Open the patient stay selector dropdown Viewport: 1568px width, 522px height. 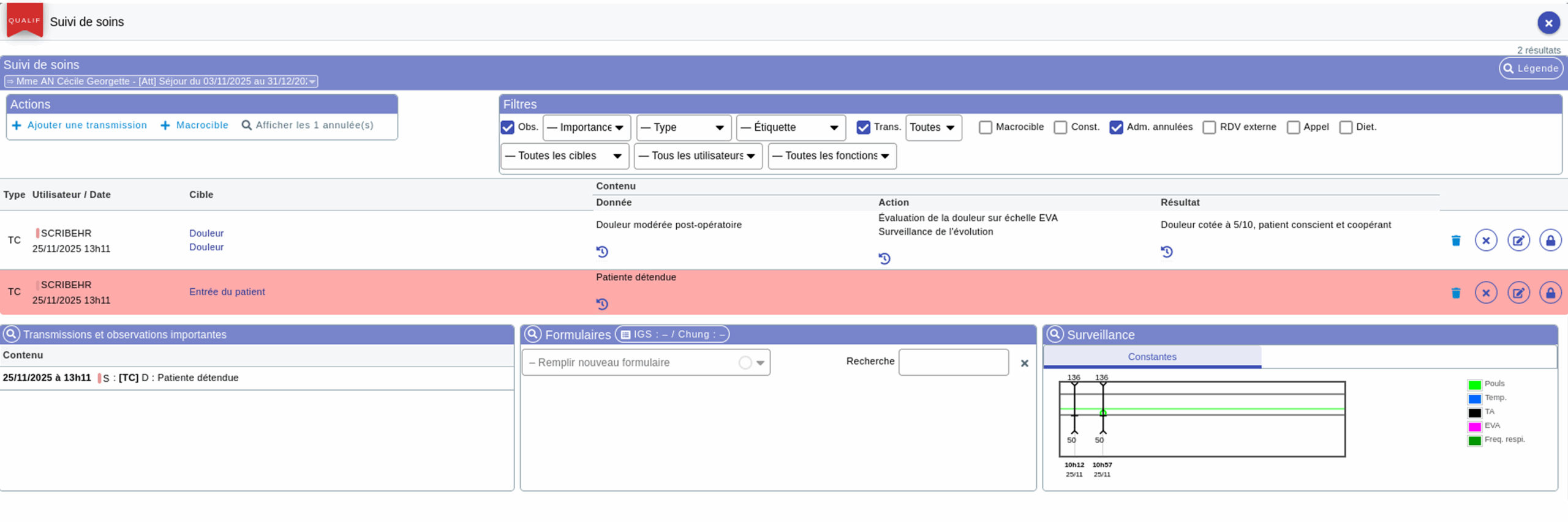coord(161,81)
